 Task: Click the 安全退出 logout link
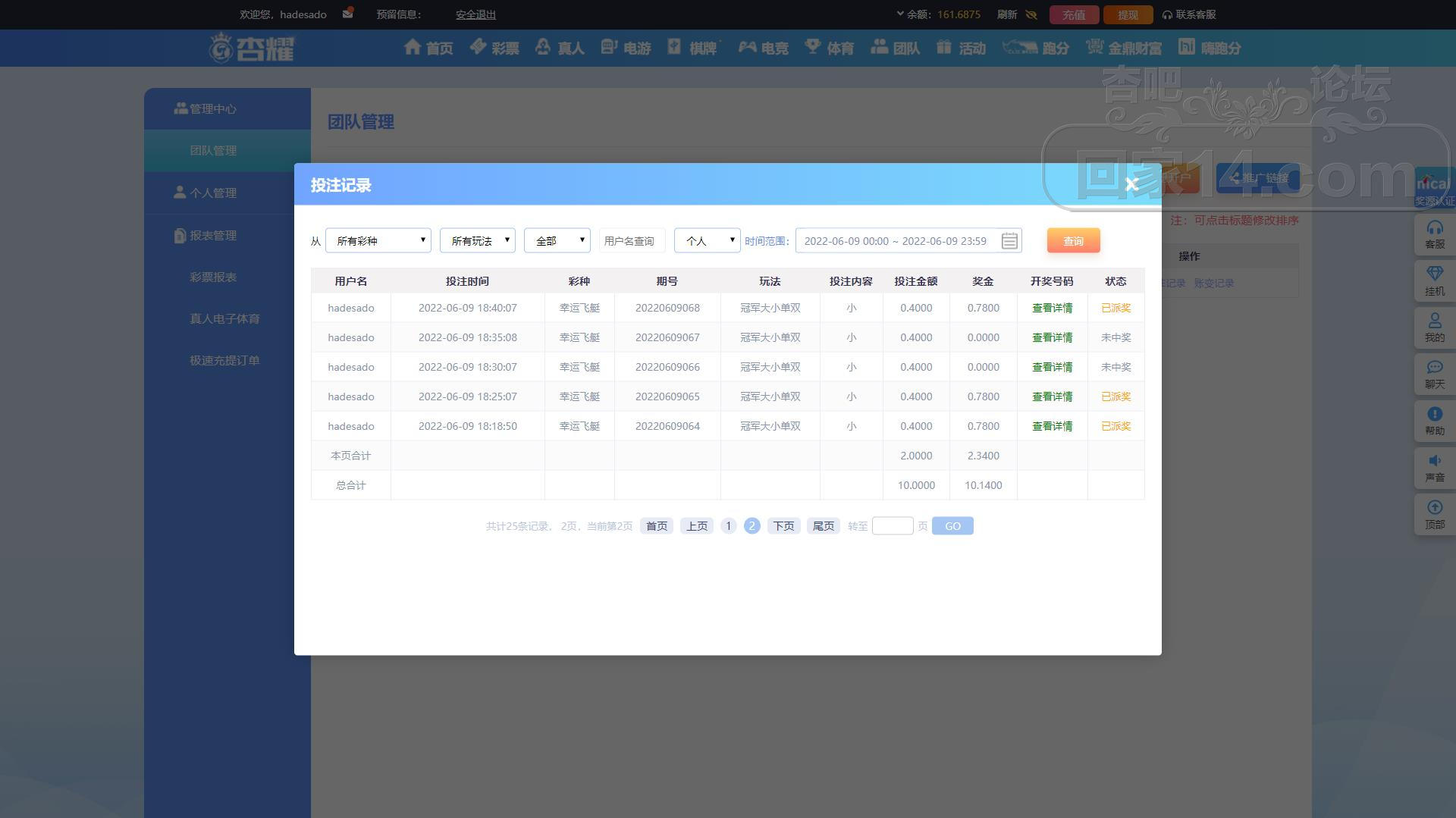click(475, 14)
